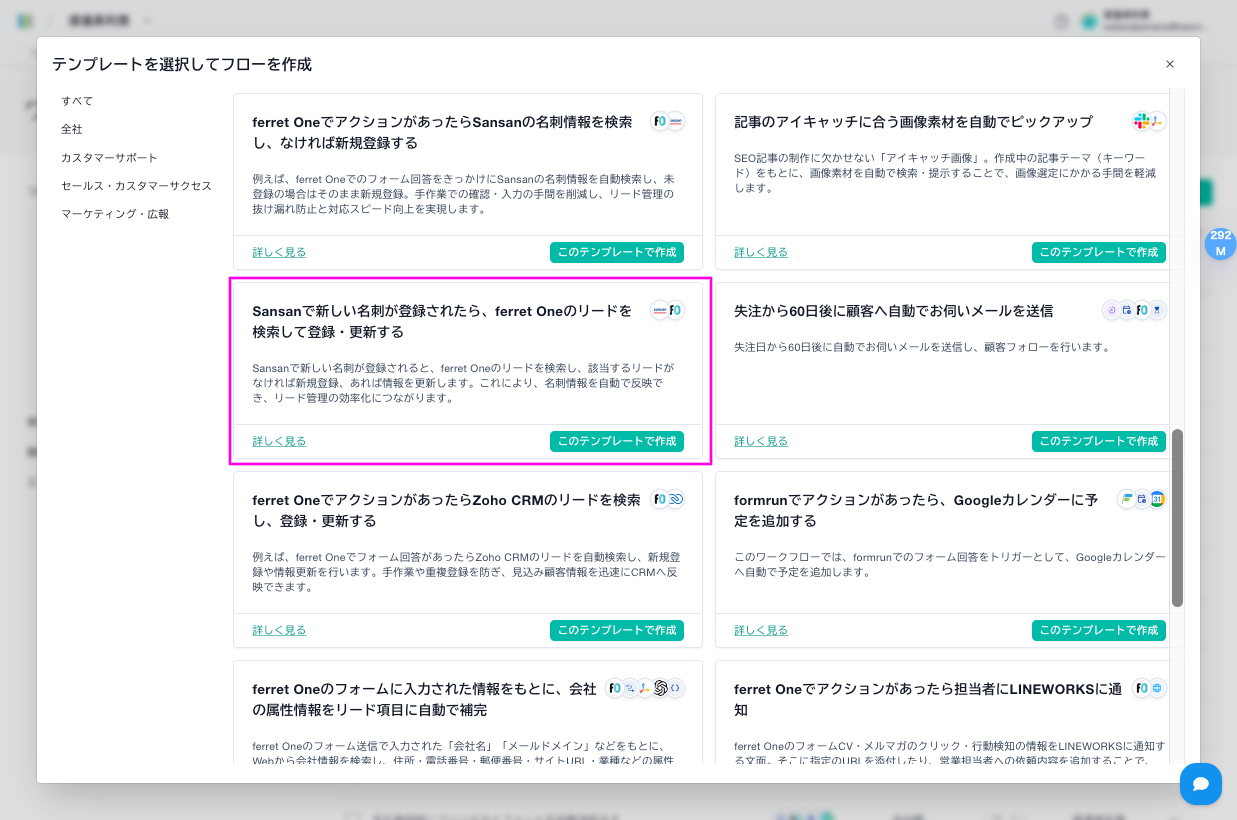1237x820 pixels.
Task: Click Sansan icon on Sansanで新しい名刺 card
Action: tap(660, 310)
